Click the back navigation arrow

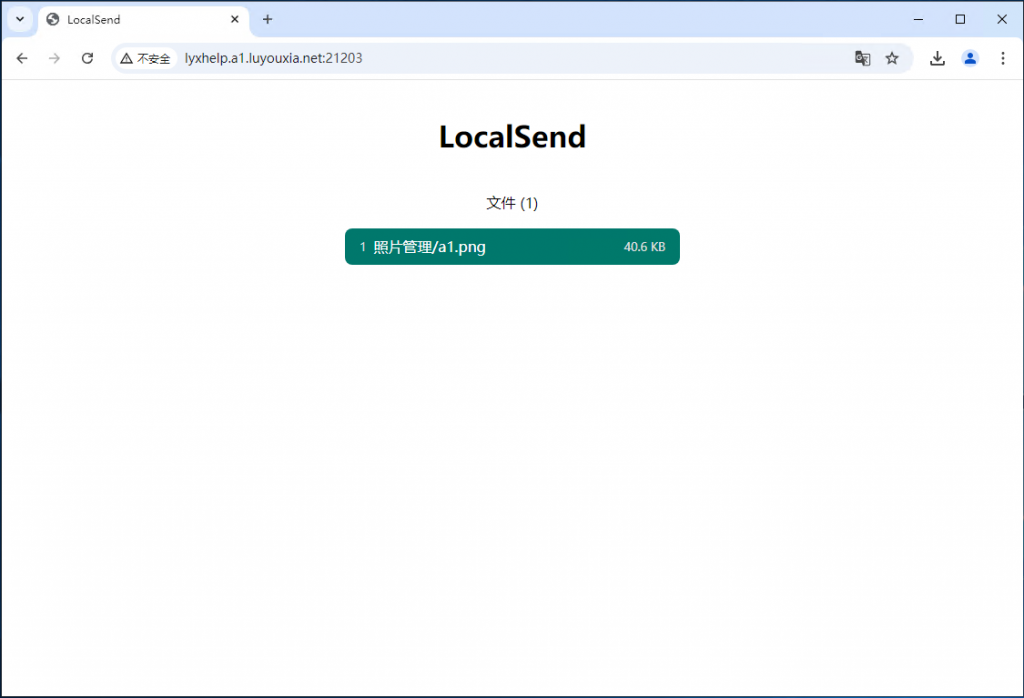tap(21, 58)
